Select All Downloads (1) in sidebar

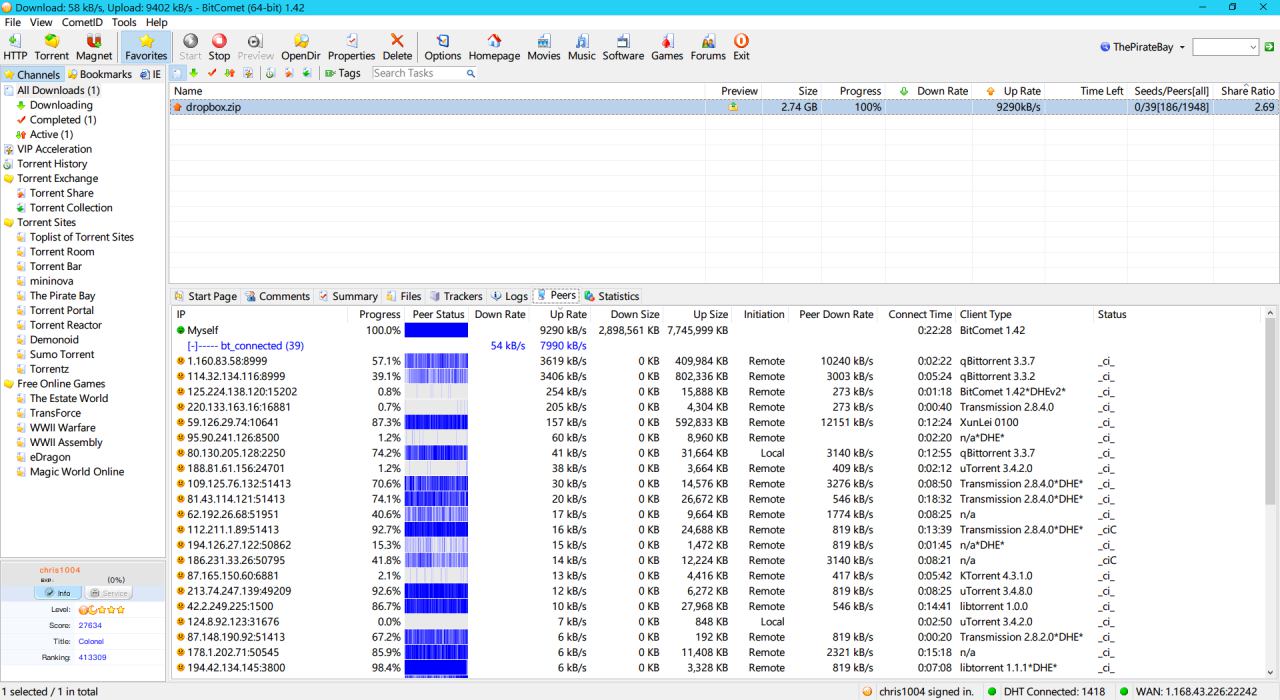(x=58, y=90)
